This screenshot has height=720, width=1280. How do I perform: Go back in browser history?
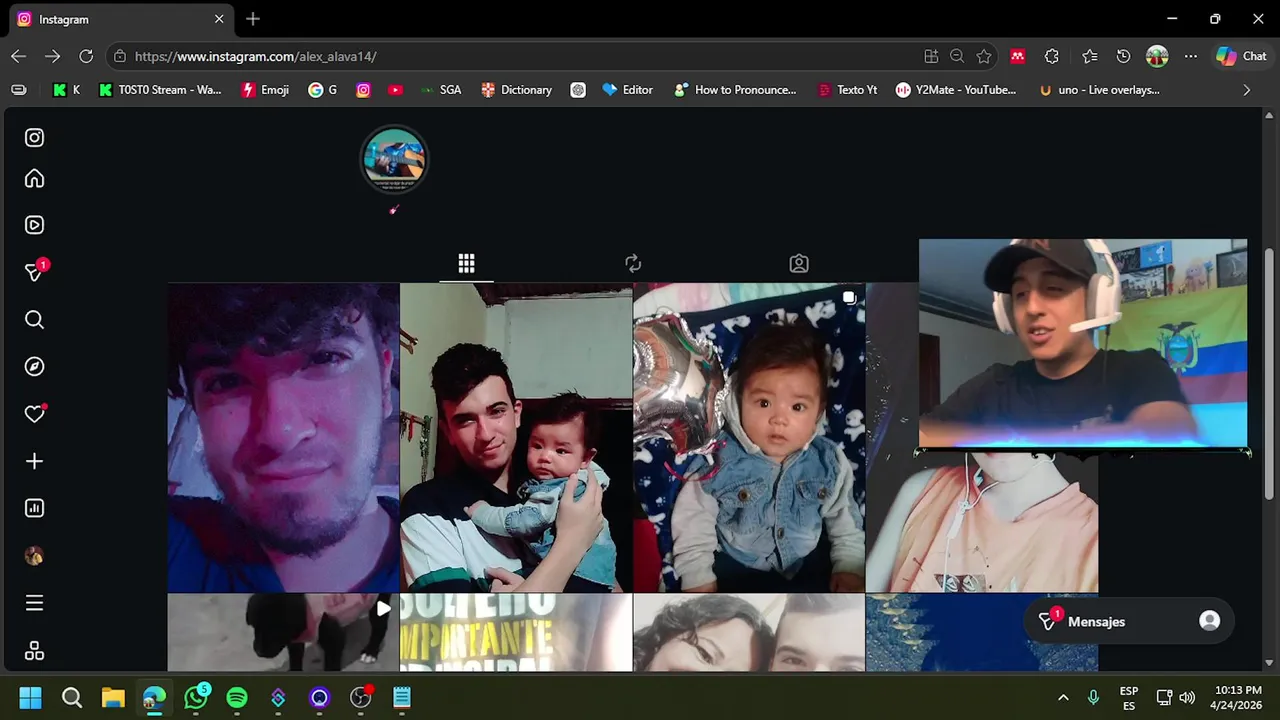pyautogui.click(x=19, y=56)
